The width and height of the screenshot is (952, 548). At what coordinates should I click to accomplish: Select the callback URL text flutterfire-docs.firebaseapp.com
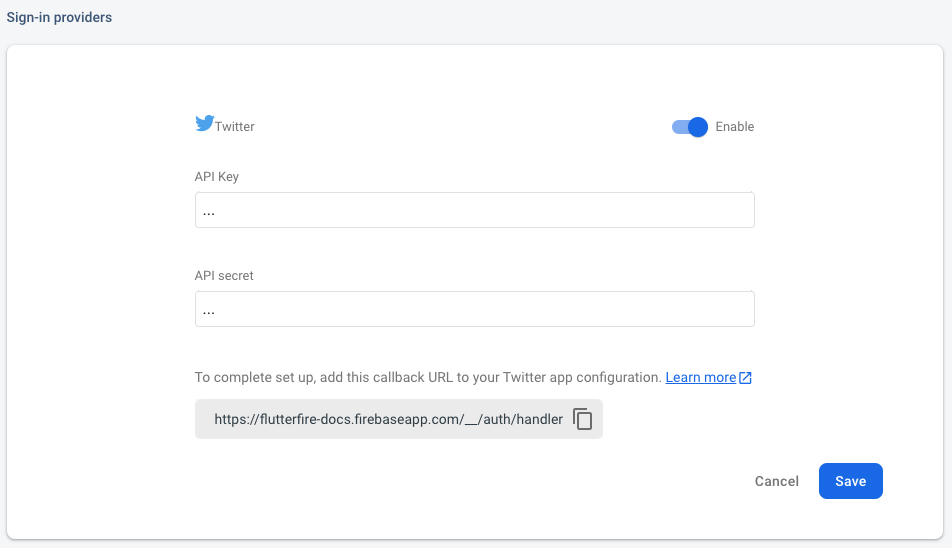tap(389, 419)
